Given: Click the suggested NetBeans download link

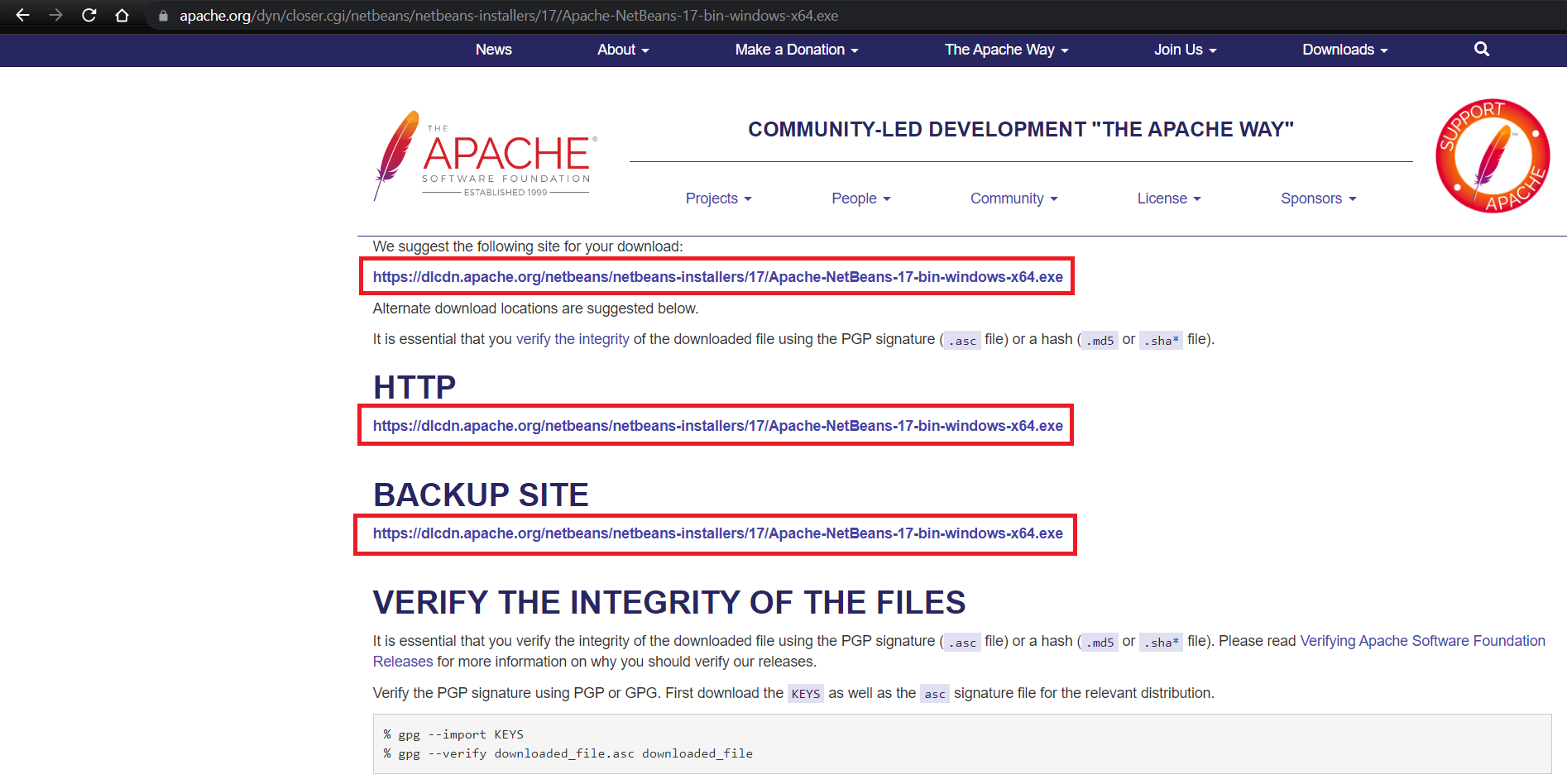Looking at the screenshot, I should [x=717, y=277].
